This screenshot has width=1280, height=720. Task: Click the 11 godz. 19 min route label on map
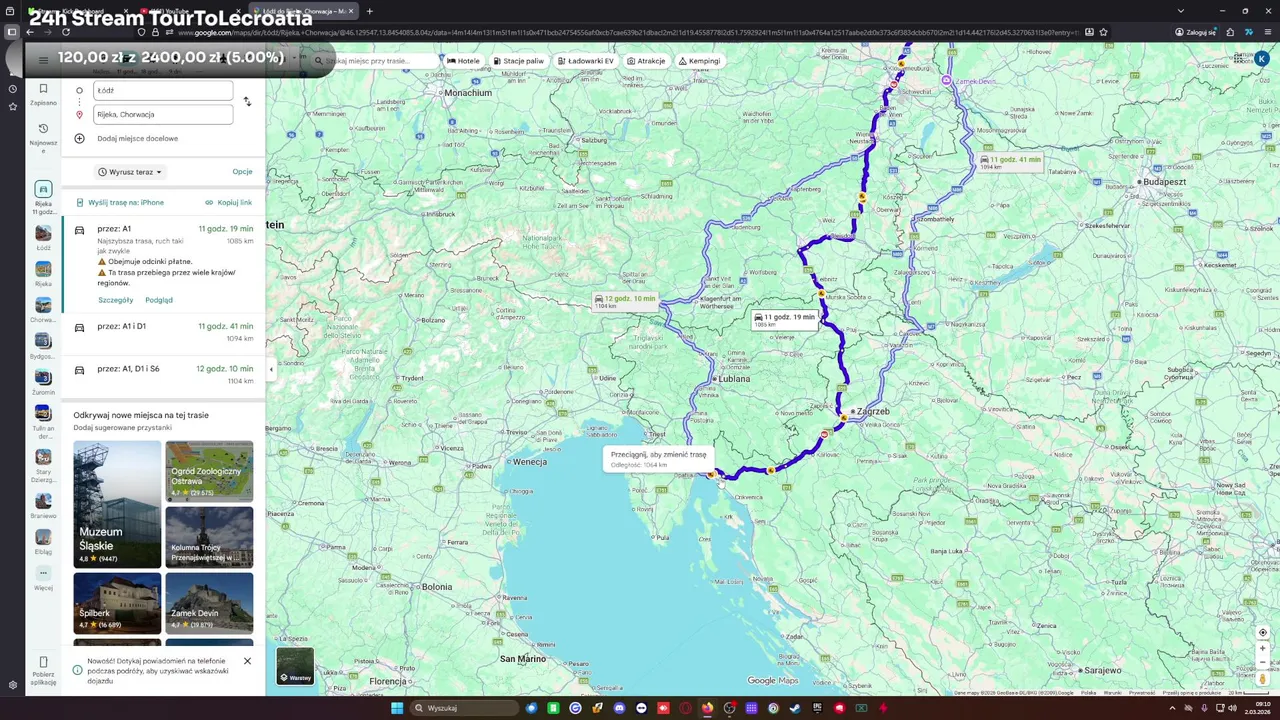[785, 320]
